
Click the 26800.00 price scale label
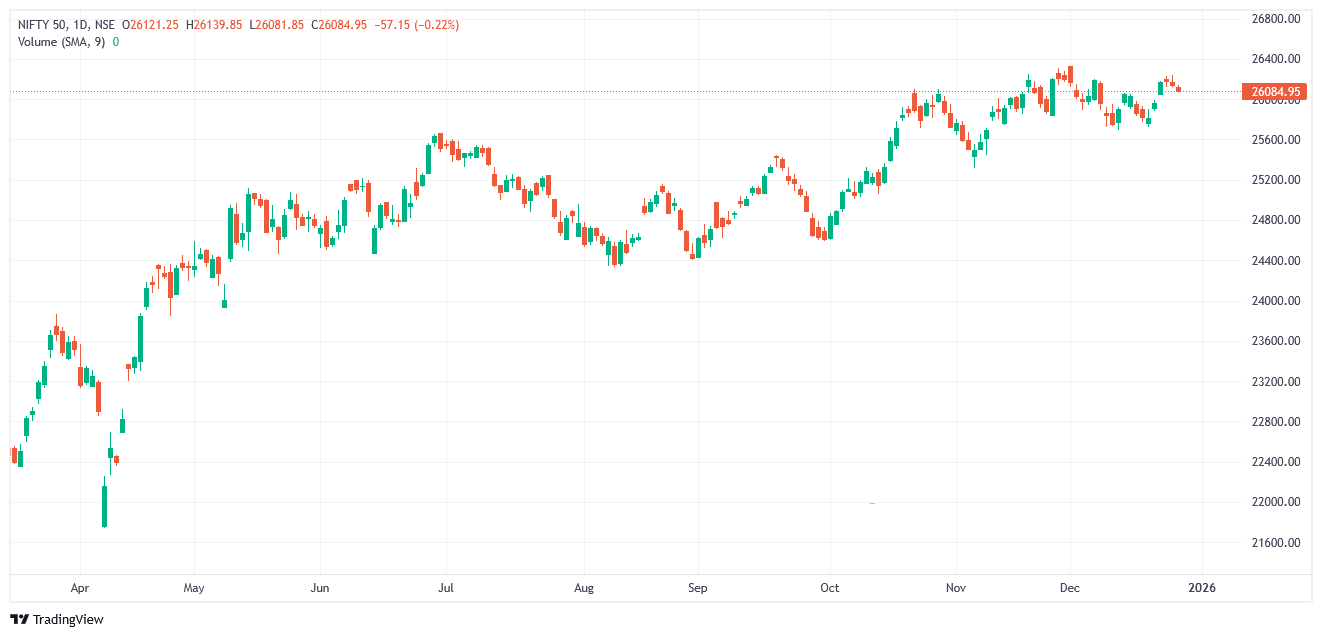click(x=1275, y=19)
